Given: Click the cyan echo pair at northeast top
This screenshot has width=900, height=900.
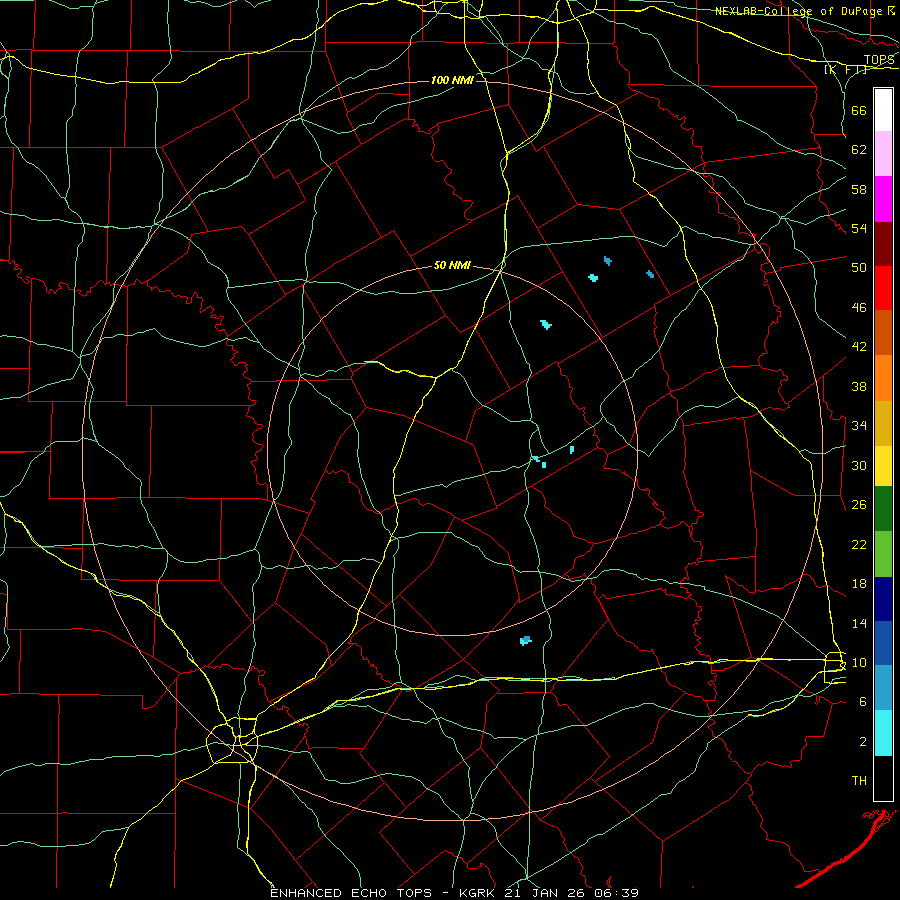Looking at the screenshot, I should pyautogui.click(x=600, y=269).
